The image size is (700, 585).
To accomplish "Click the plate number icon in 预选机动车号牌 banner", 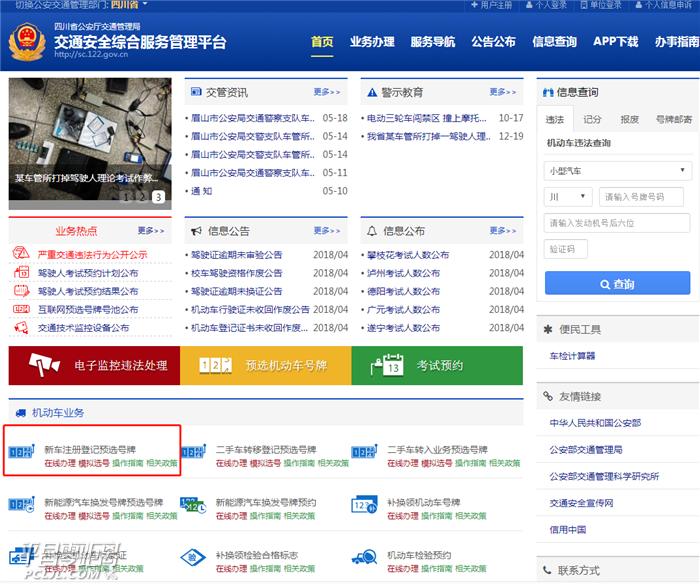I will pyautogui.click(x=215, y=365).
